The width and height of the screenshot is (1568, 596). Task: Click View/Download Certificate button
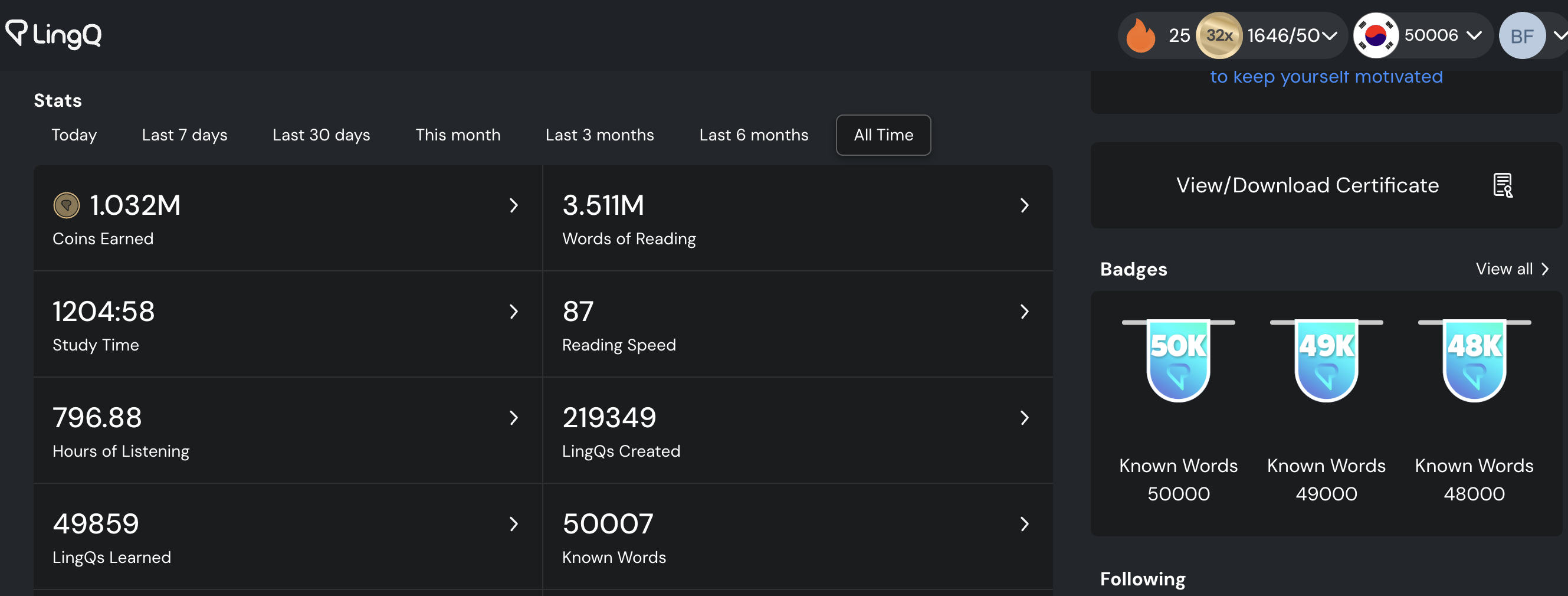point(1307,185)
